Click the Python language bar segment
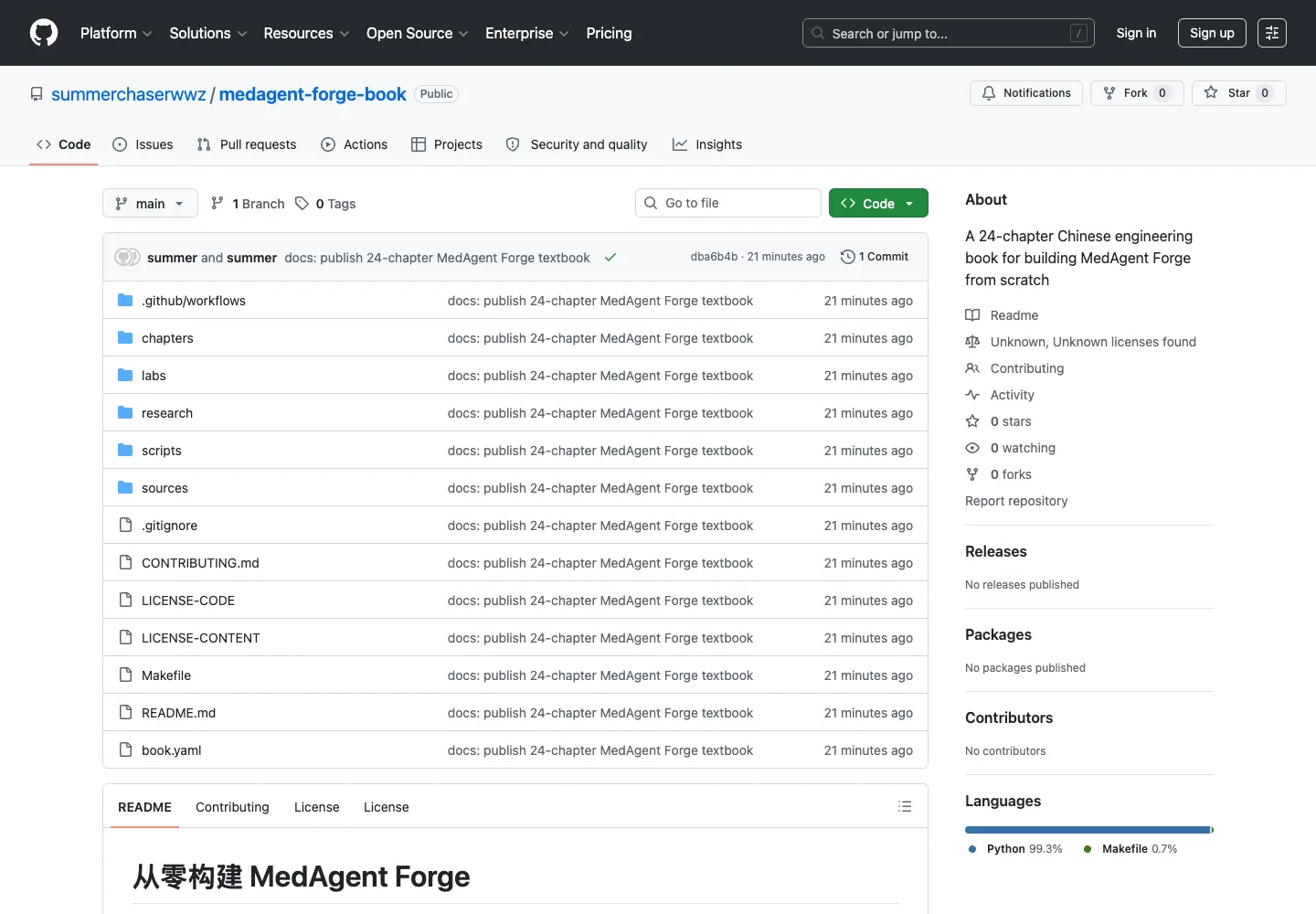Viewport: 1316px width, 914px height. (x=1088, y=830)
